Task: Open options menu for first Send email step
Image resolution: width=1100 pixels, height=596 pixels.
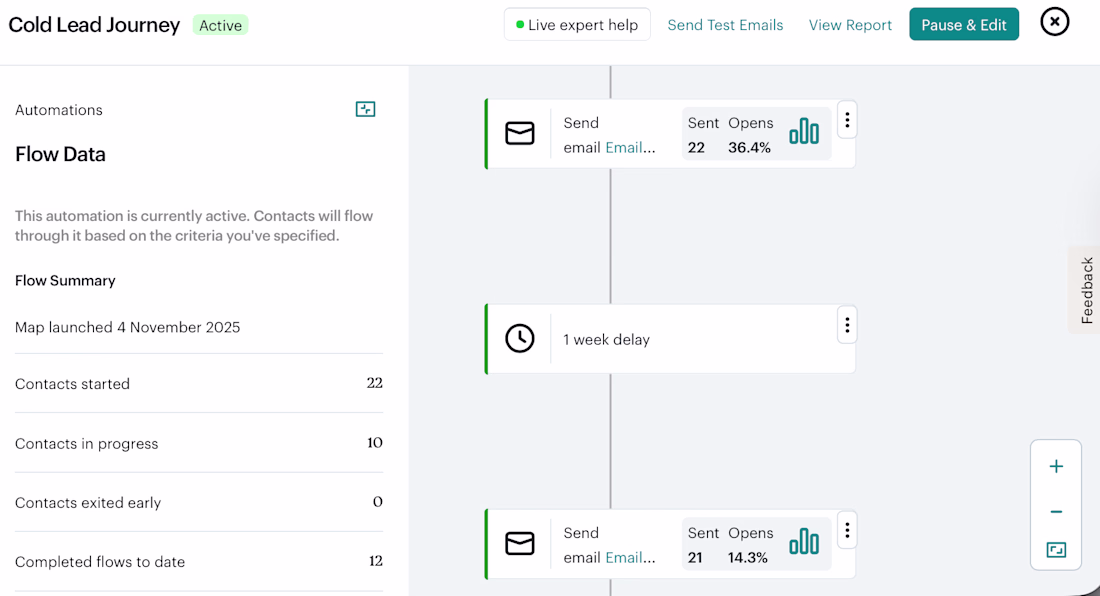Action: 847,121
